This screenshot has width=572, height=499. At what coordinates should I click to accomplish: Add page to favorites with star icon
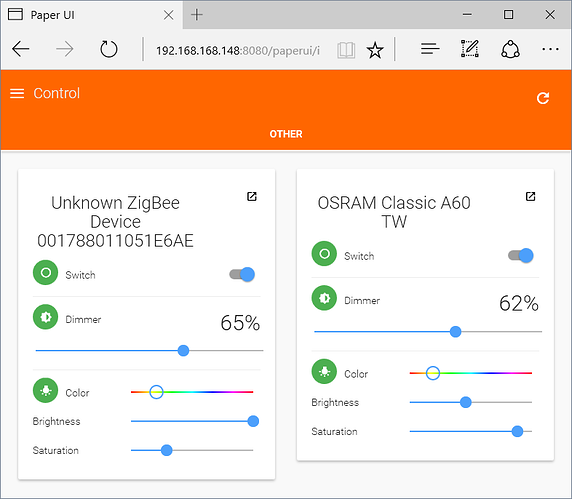375,50
